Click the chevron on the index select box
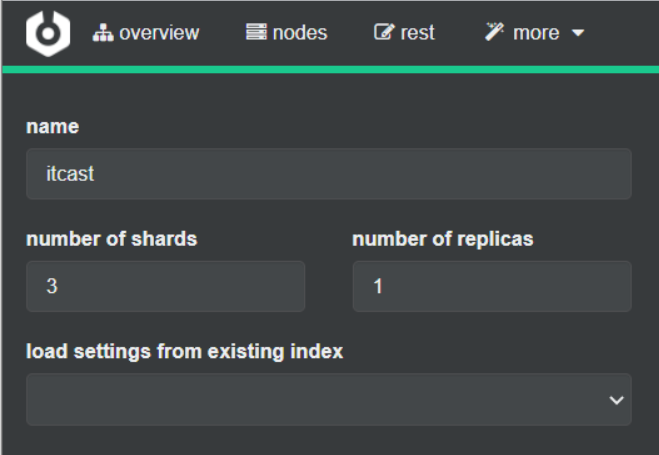The width and height of the screenshot is (659, 455). point(615,399)
